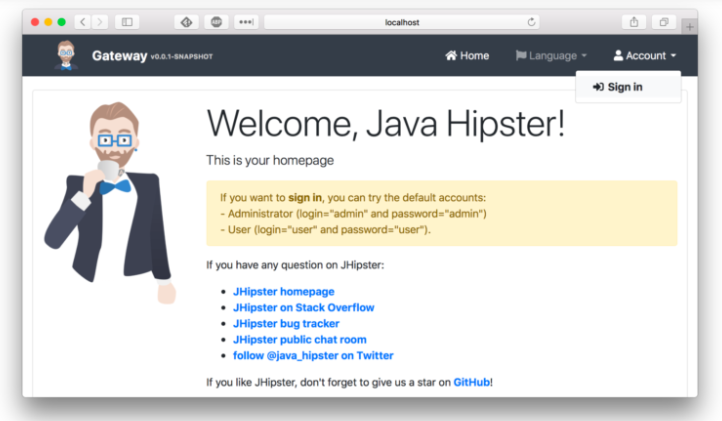Open JHipster on Stack Overflow link

click(x=303, y=308)
